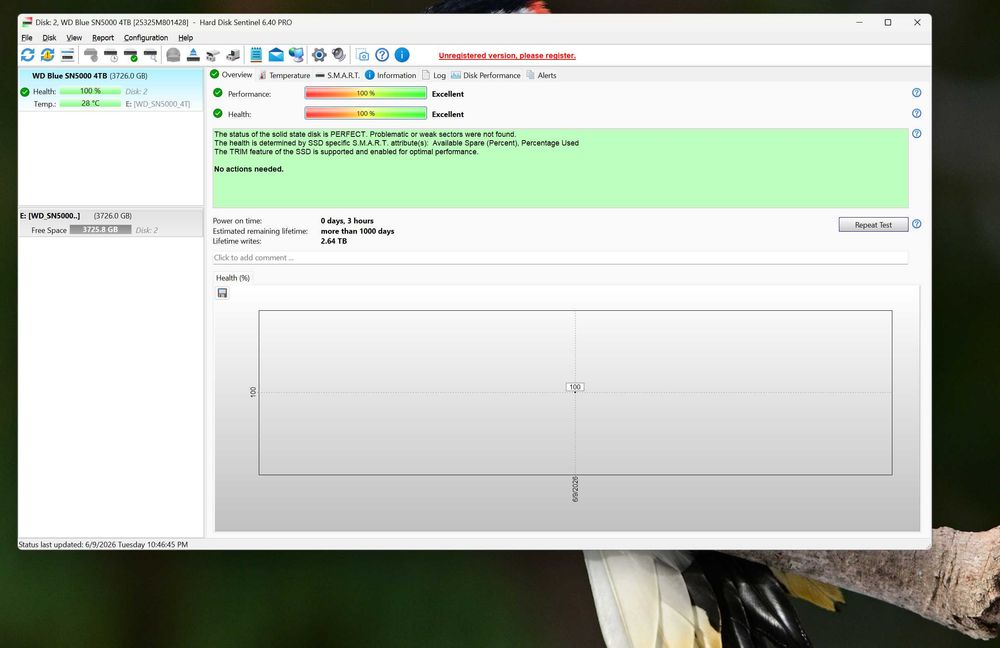Click the No actions needed. text
This screenshot has height=648, width=1000.
pyautogui.click(x=249, y=169)
